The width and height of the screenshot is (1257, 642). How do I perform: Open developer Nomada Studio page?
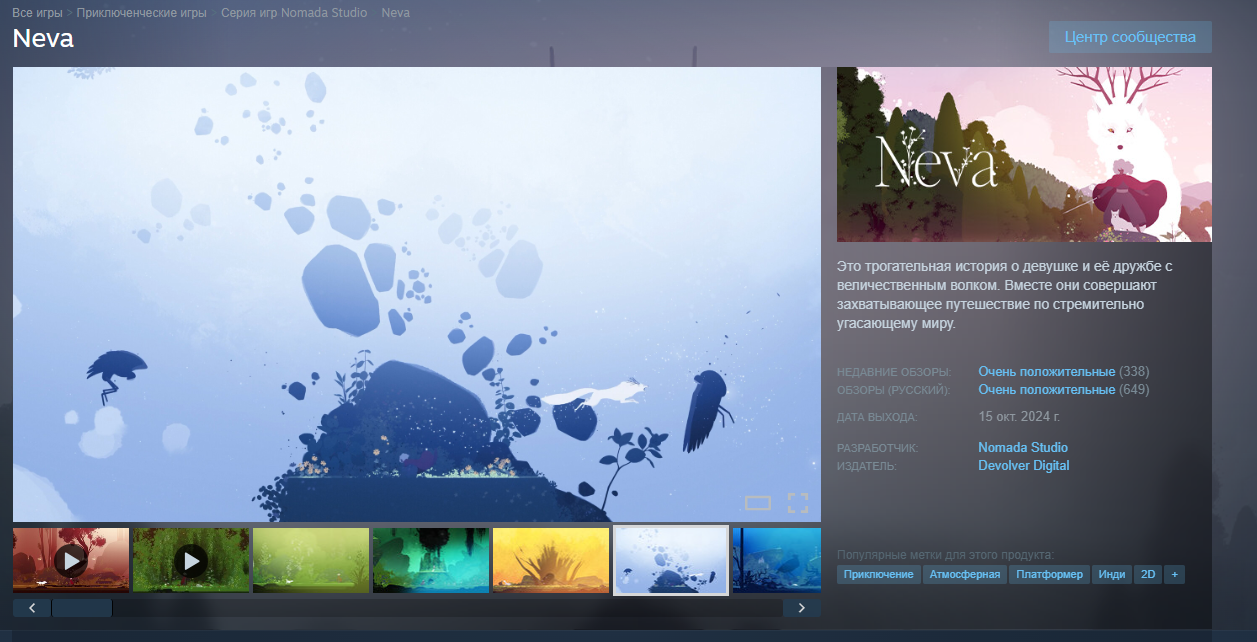(x=1023, y=447)
